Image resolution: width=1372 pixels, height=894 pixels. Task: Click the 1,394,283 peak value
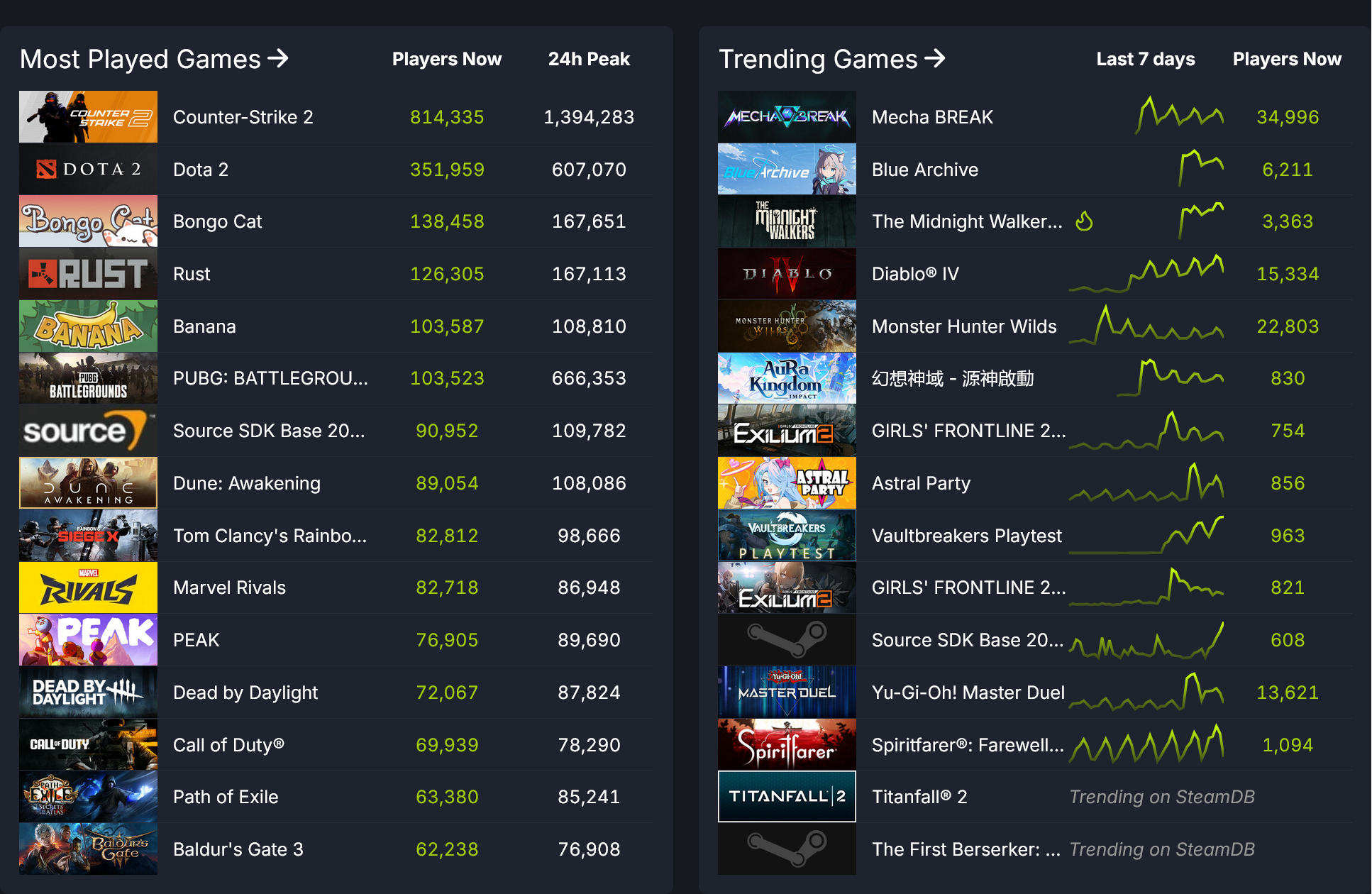point(589,117)
